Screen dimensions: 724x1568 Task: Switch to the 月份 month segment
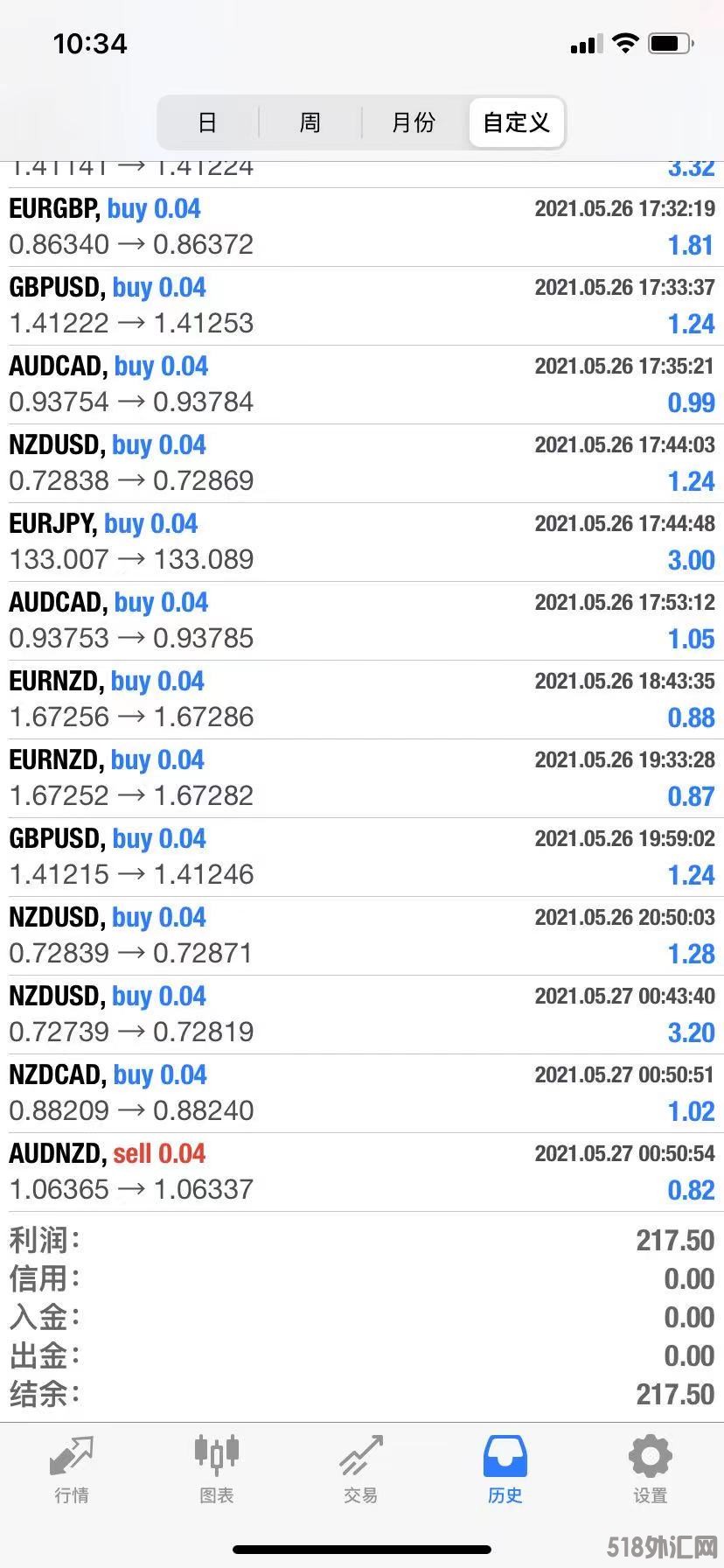pyautogui.click(x=414, y=122)
